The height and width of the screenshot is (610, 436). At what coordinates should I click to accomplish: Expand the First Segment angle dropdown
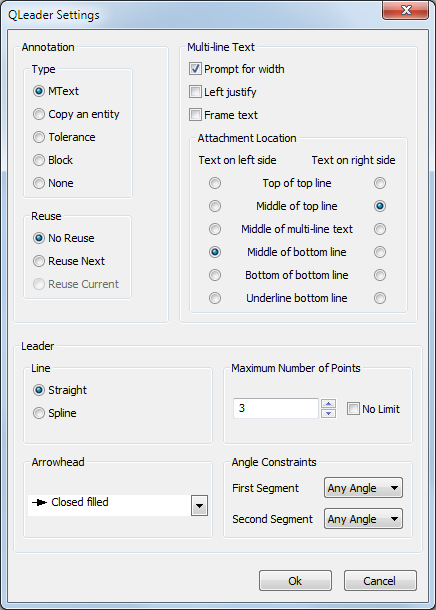click(x=363, y=488)
